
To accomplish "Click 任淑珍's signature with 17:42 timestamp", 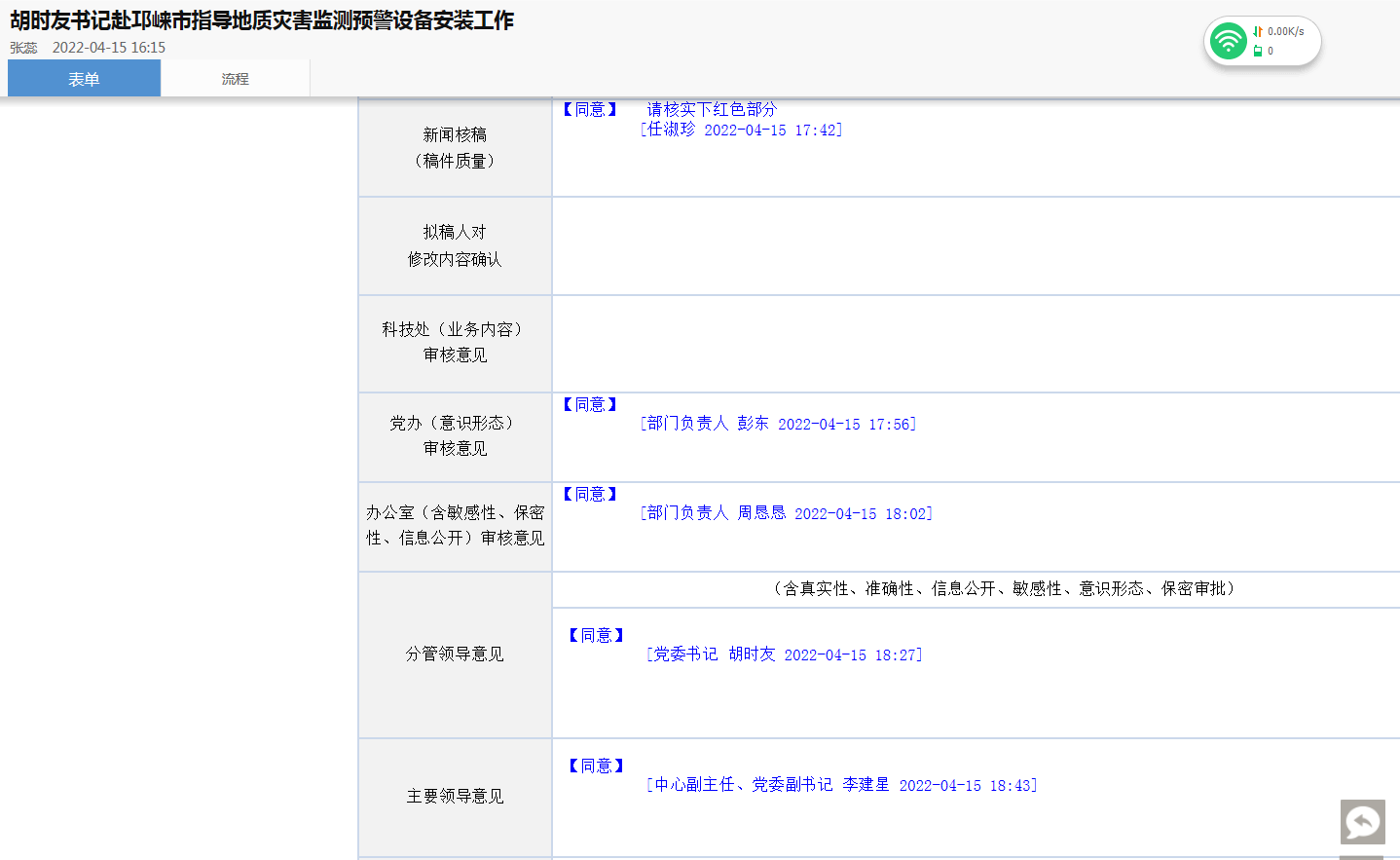I will click(741, 130).
